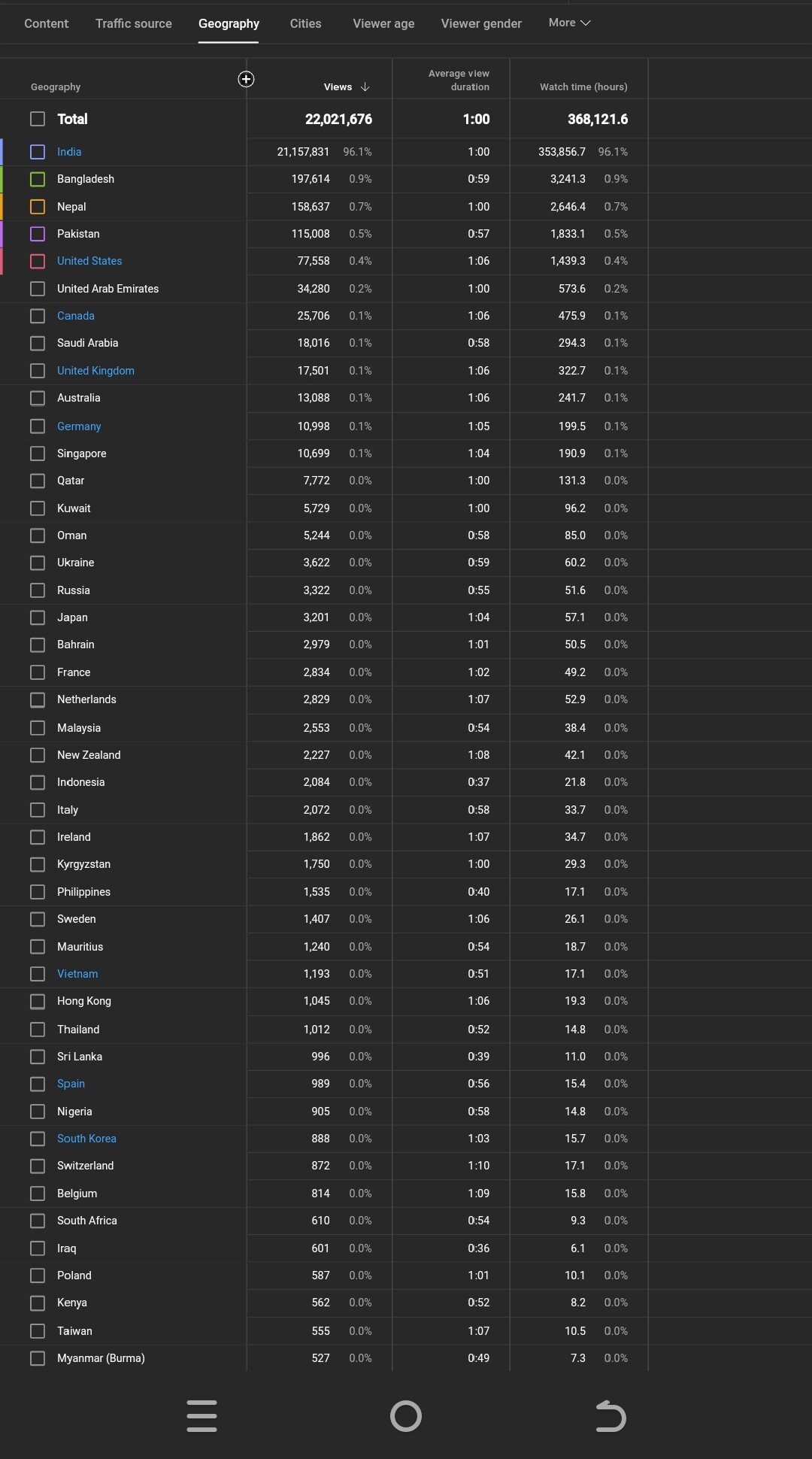Open the Traffic source tab
The height and width of the screenshot is (1459, 812).
click(134, 23)
